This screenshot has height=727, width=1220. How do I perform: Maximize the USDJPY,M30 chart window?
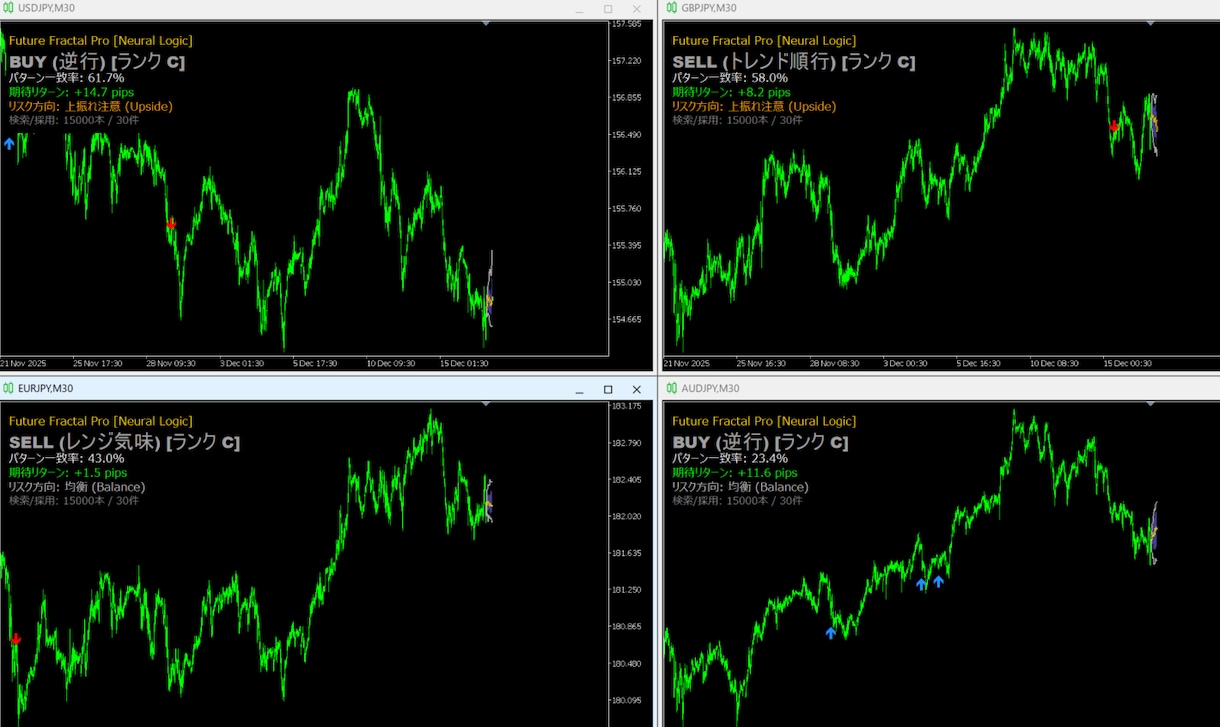(608, 9)
